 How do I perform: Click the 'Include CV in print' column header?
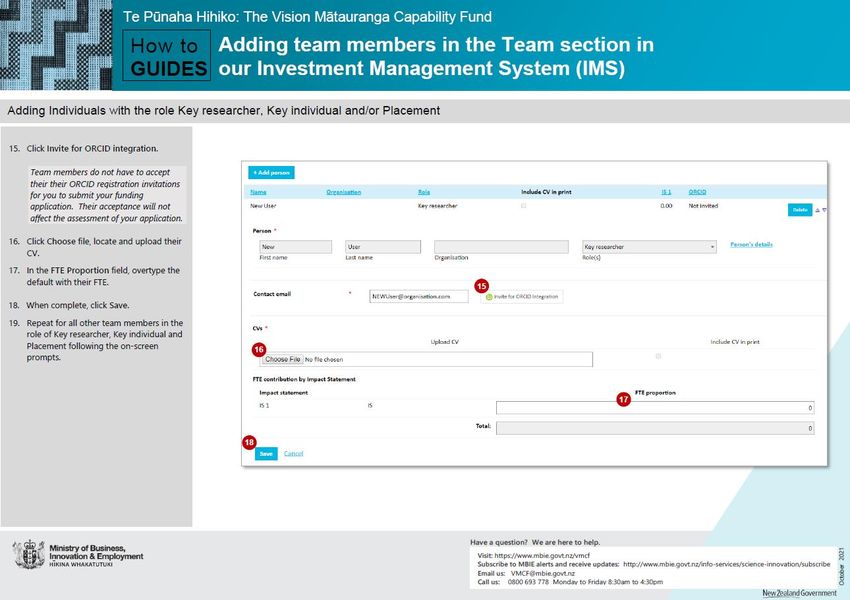tap(546, 192)
